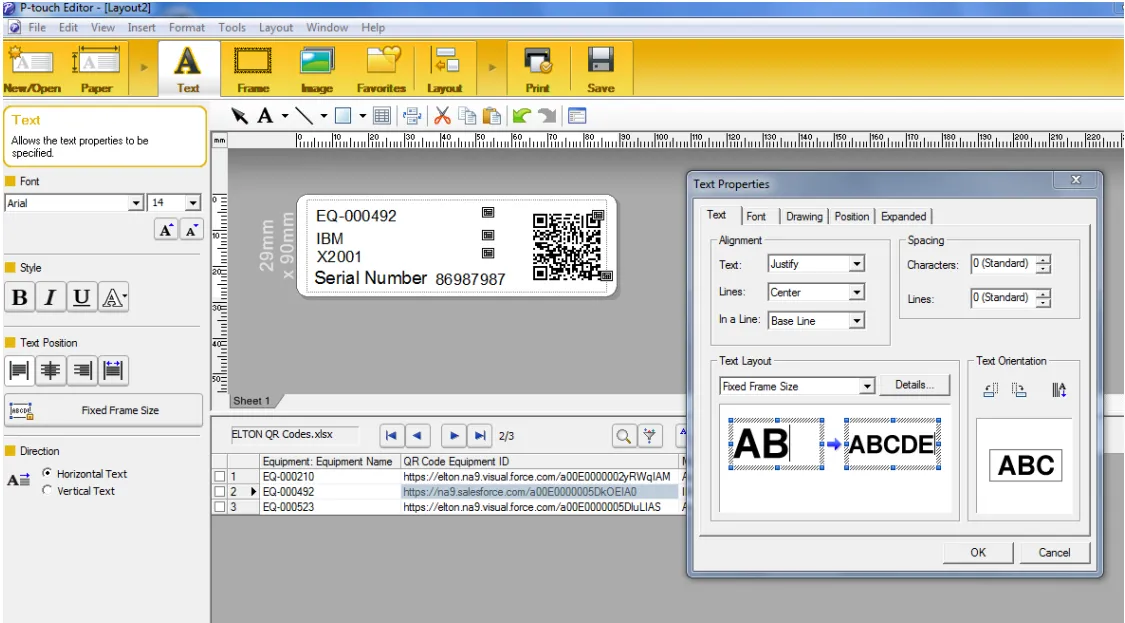Screen dimensions: 1125x623
Task: Open the File menu
Action: [37, 27]
